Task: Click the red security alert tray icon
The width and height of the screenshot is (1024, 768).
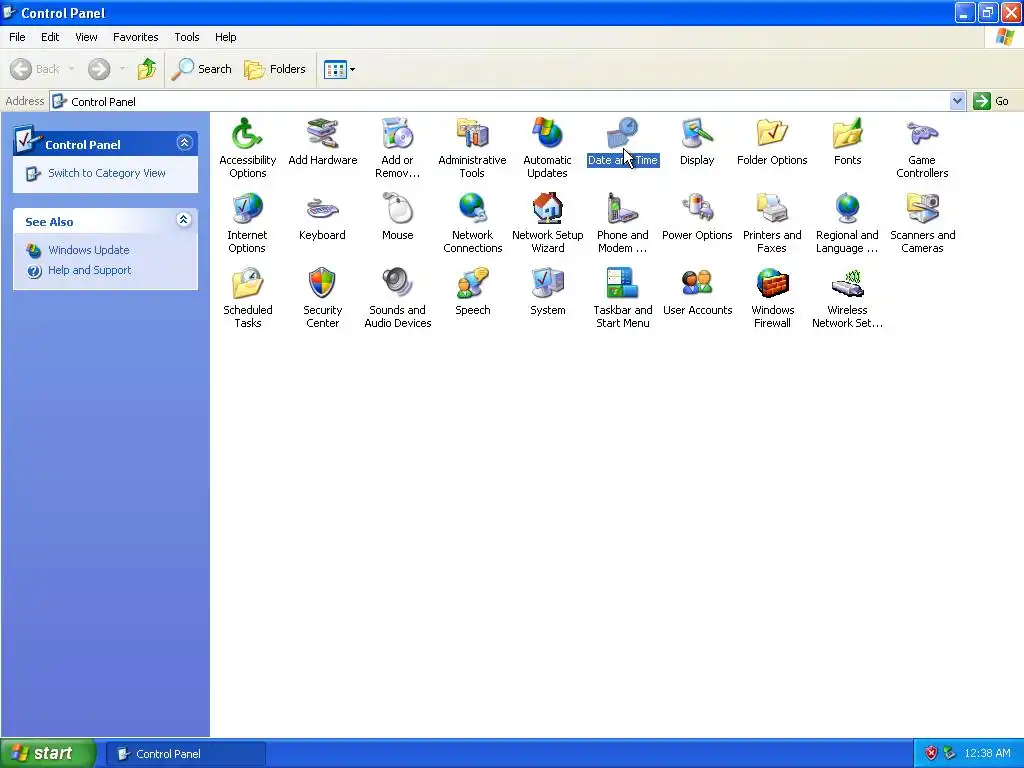Action: tap(931, 754)
